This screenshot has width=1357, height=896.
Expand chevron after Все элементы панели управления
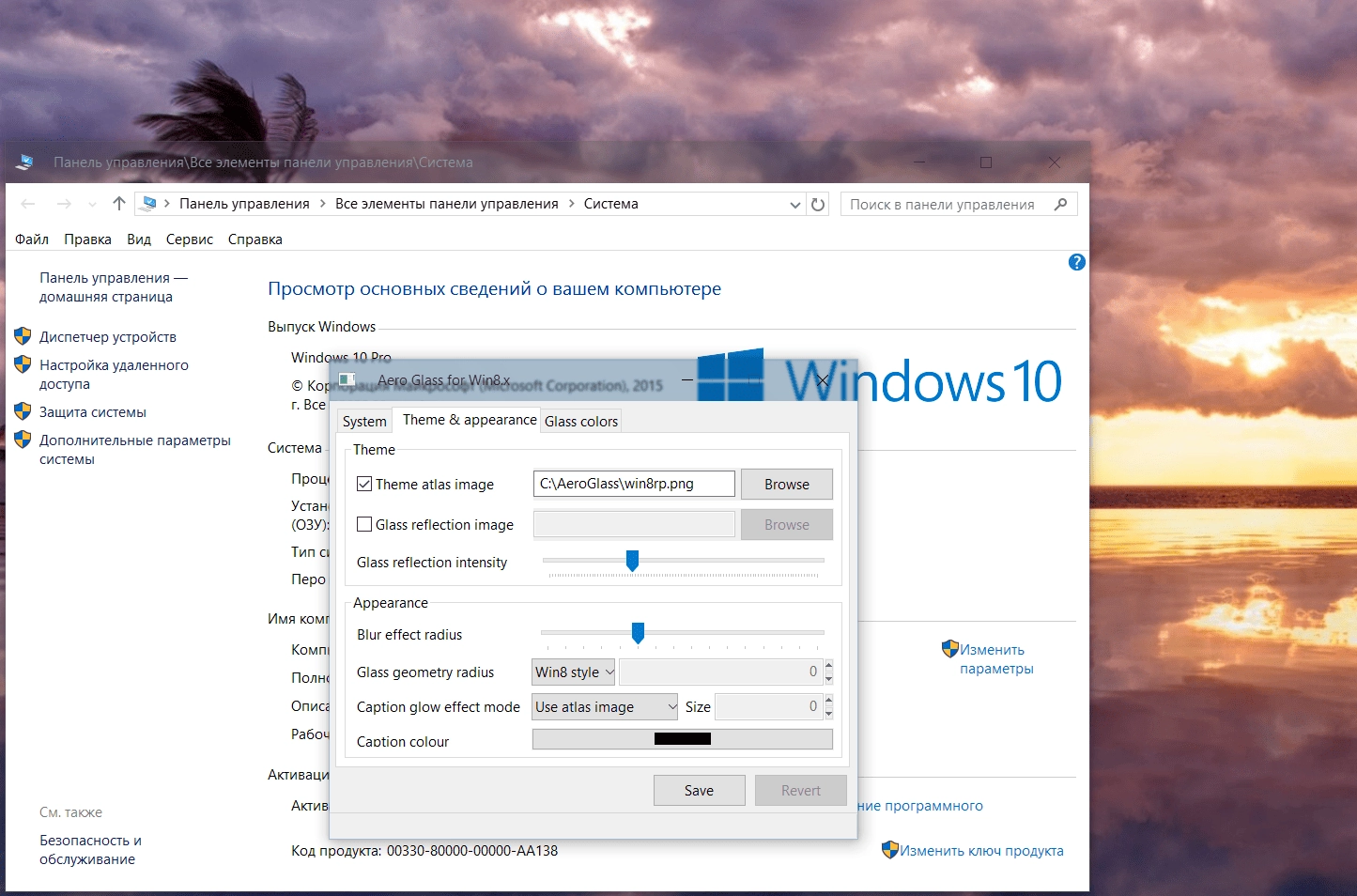click(571, 204)
